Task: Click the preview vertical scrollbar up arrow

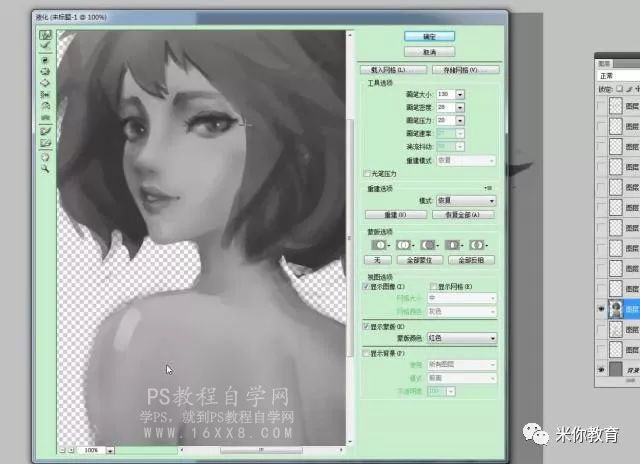Action: coord(350,35)
